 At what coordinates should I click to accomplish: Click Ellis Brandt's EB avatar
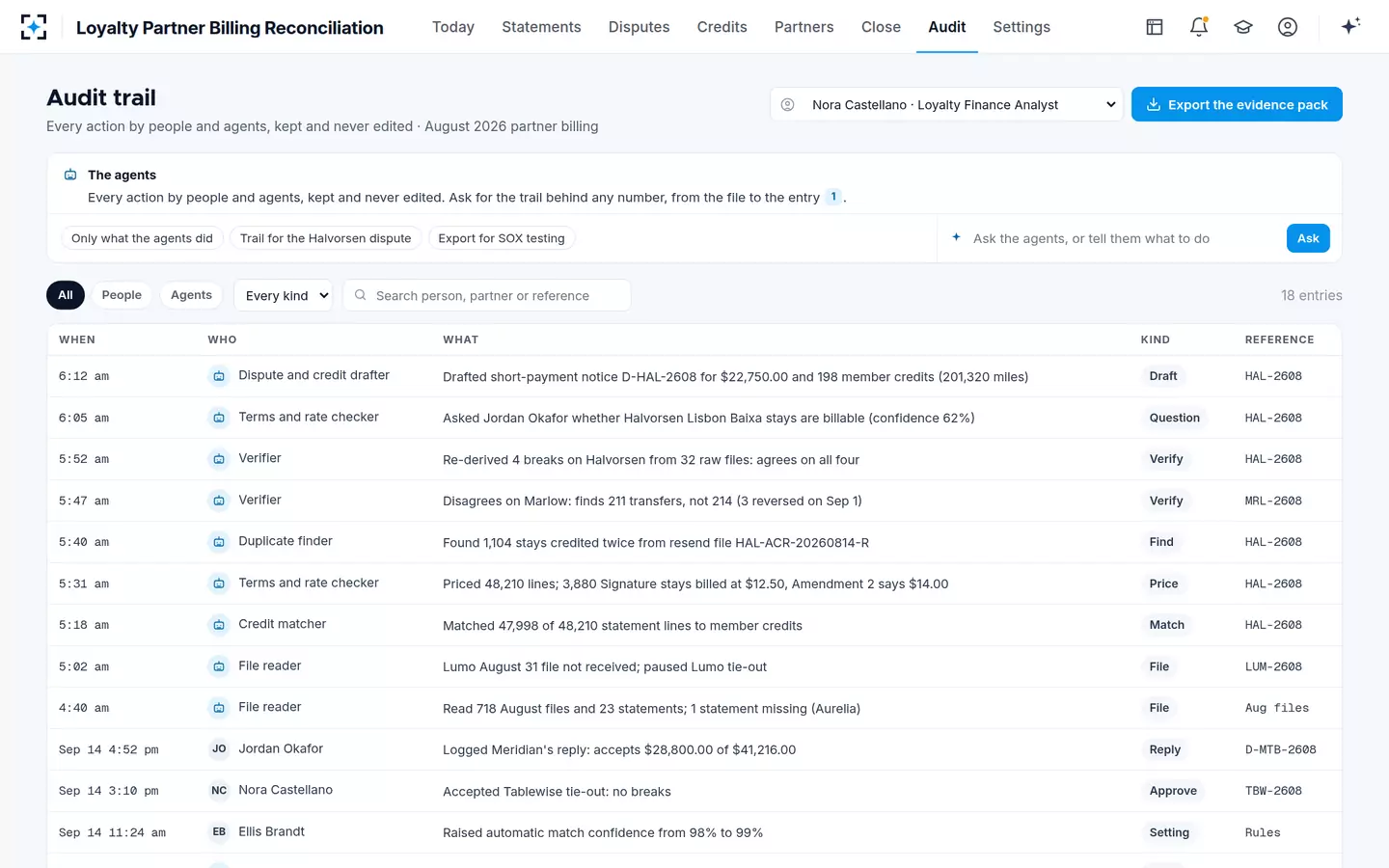[219, 832]
